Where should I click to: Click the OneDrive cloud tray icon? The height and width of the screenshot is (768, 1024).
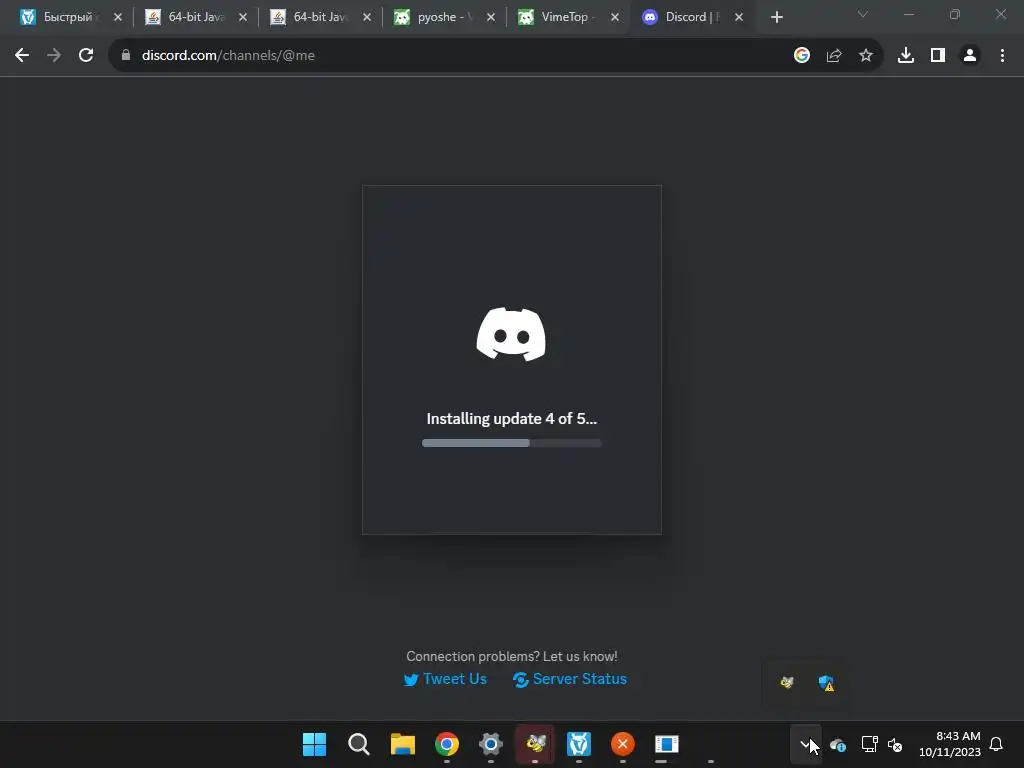point(838,744)
